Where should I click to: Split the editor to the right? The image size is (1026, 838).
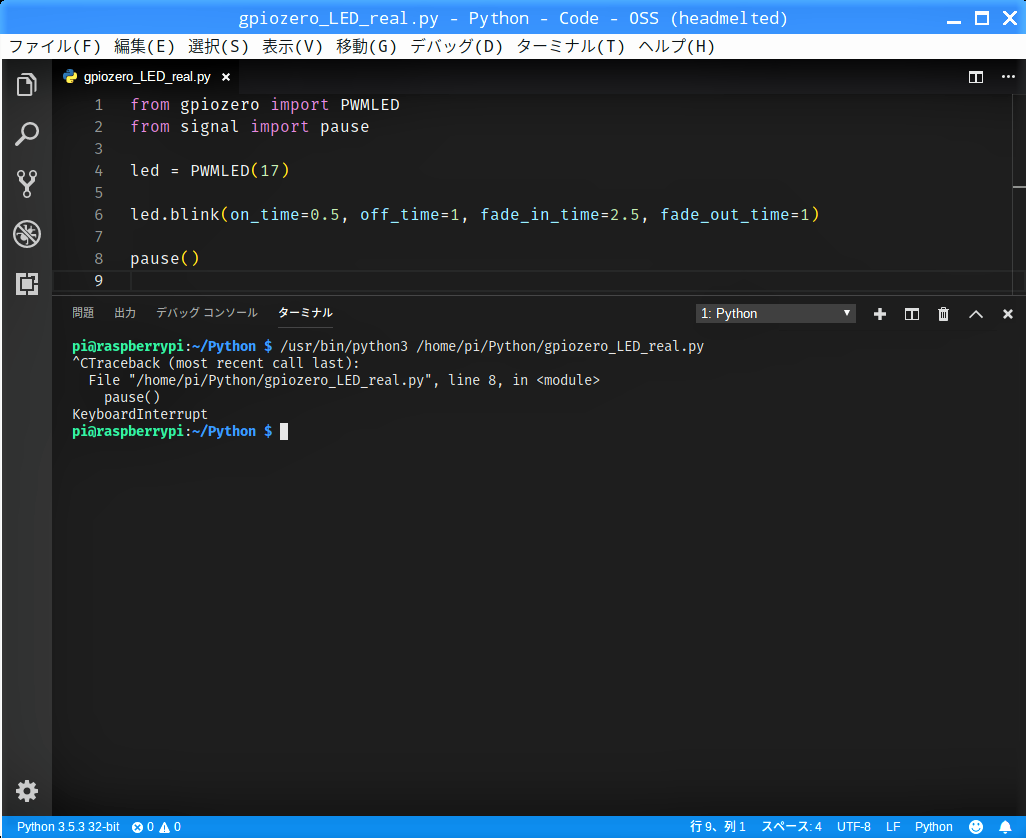click(976, 77)
